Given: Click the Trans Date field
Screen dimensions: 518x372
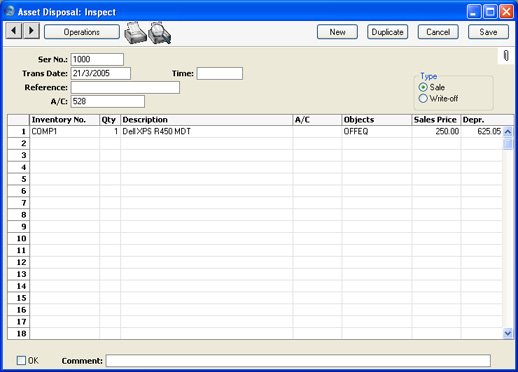Looking at the screenshot, I should [101, 73].
